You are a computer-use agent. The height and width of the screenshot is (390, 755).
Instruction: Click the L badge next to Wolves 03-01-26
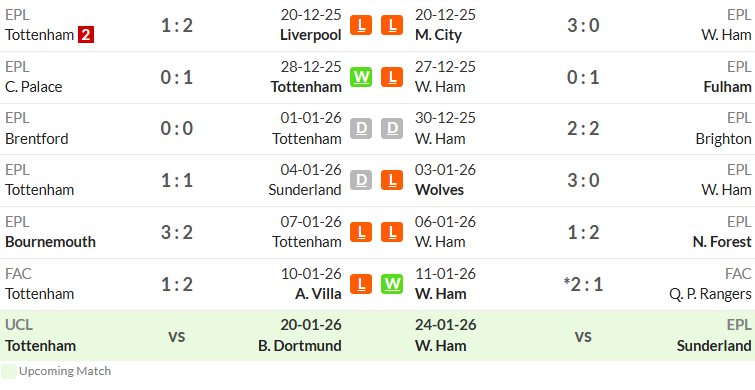[x=392, y=180]
